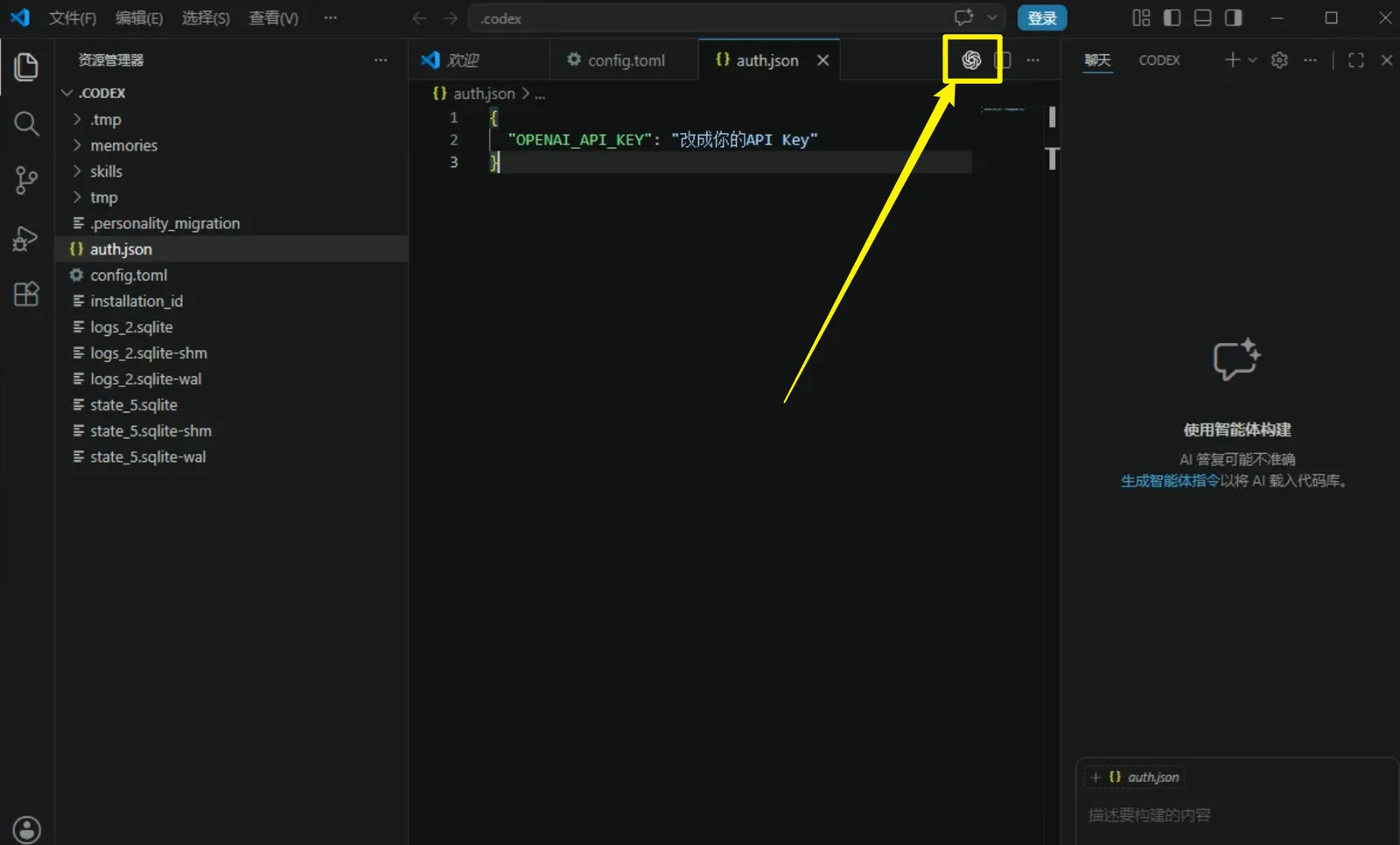1400x845 pixels.
Task: Open the logs_2.sqlite-wal file
Action: click(x=232, y=379)
